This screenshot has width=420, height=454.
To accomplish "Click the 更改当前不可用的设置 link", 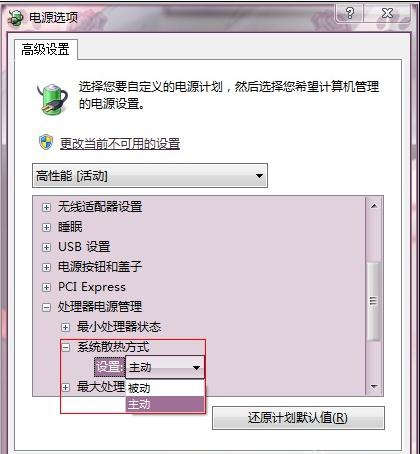I will (120, 144).
